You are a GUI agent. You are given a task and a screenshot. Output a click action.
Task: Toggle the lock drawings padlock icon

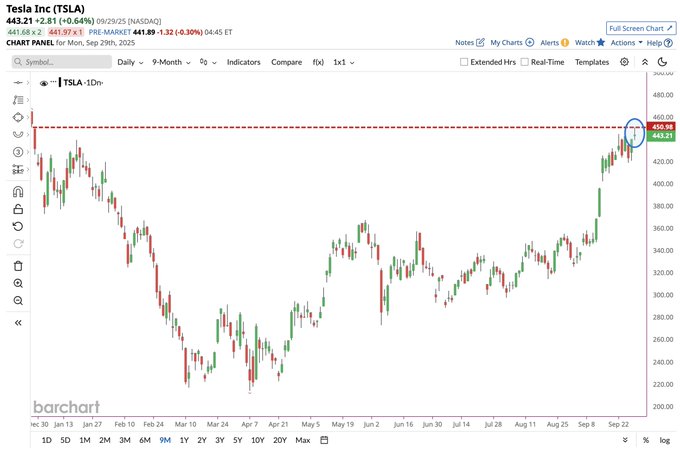18,209
